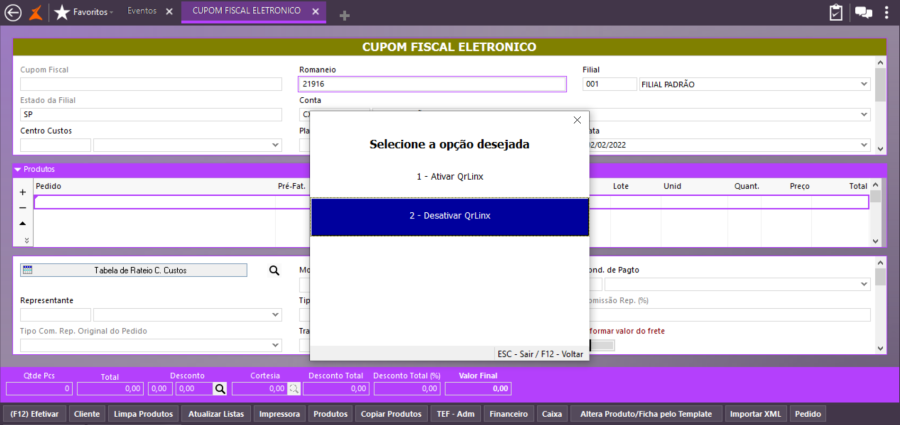
Task: Open the chat messages icon
Action: pos(863,13)
